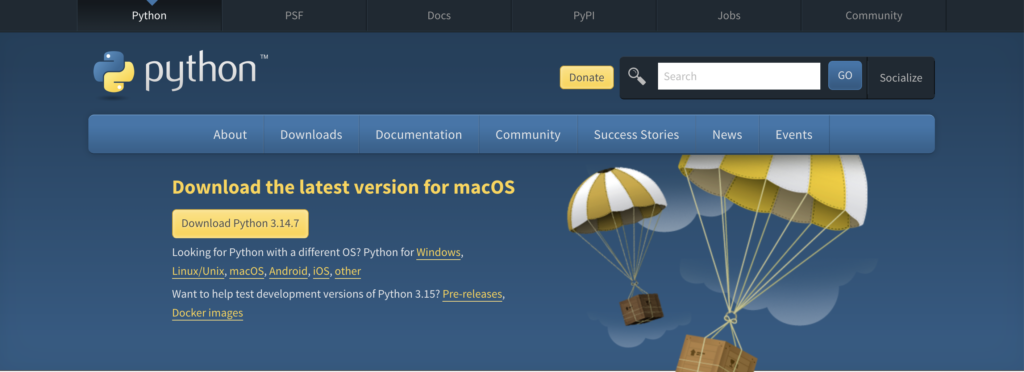Follow the Android link
Viewport: 1024px width, 372px height.
tap(288, 271)
